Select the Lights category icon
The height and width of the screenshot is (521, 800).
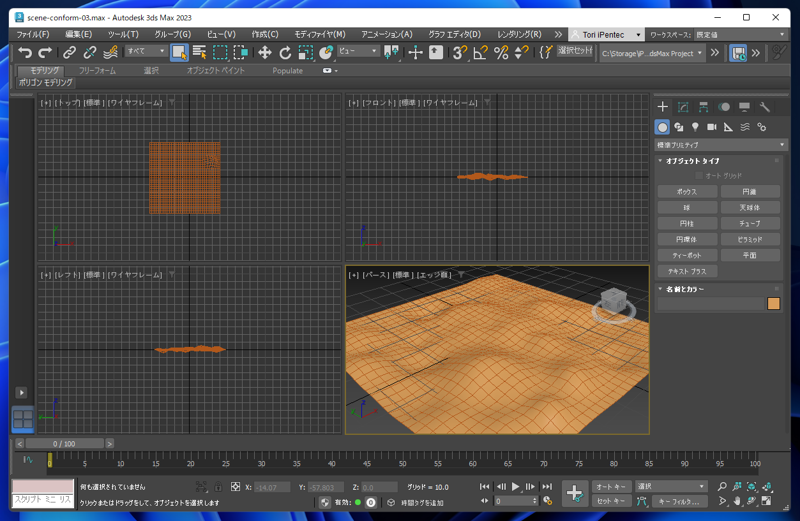click(x=695, y=127)
